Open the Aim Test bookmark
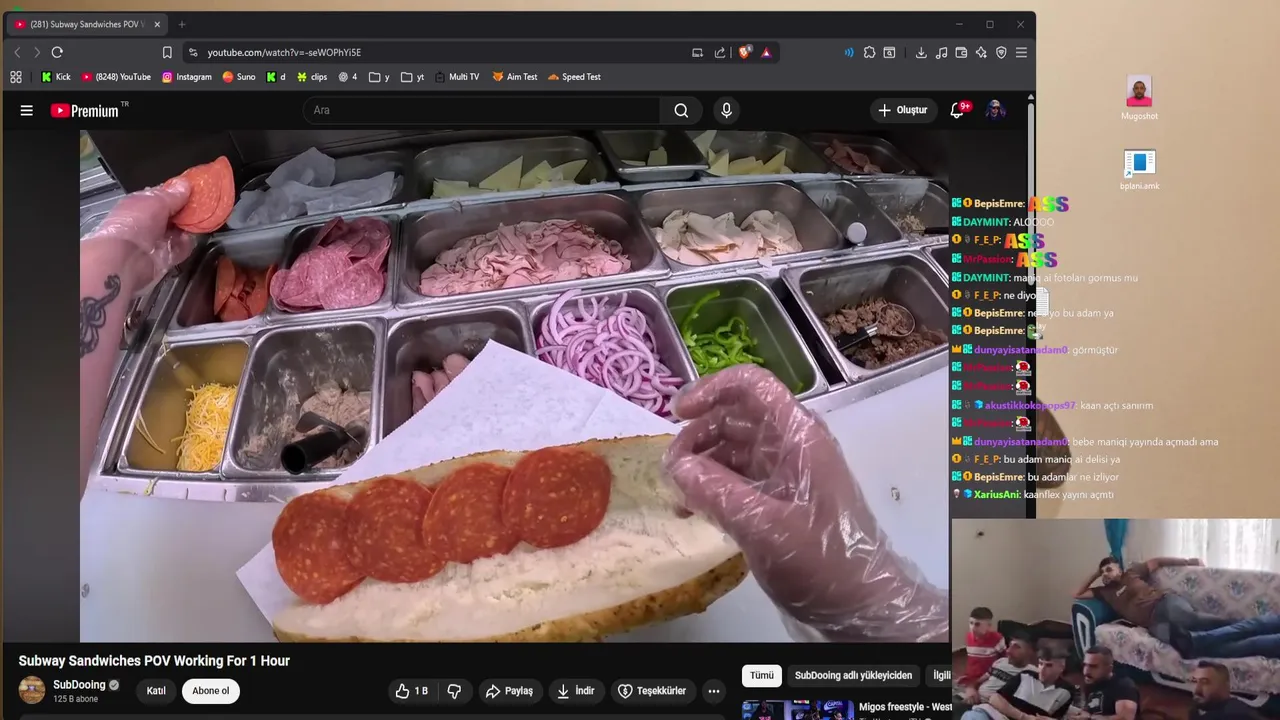Screen dimensions: 1280x720 (x=515, y=76)
